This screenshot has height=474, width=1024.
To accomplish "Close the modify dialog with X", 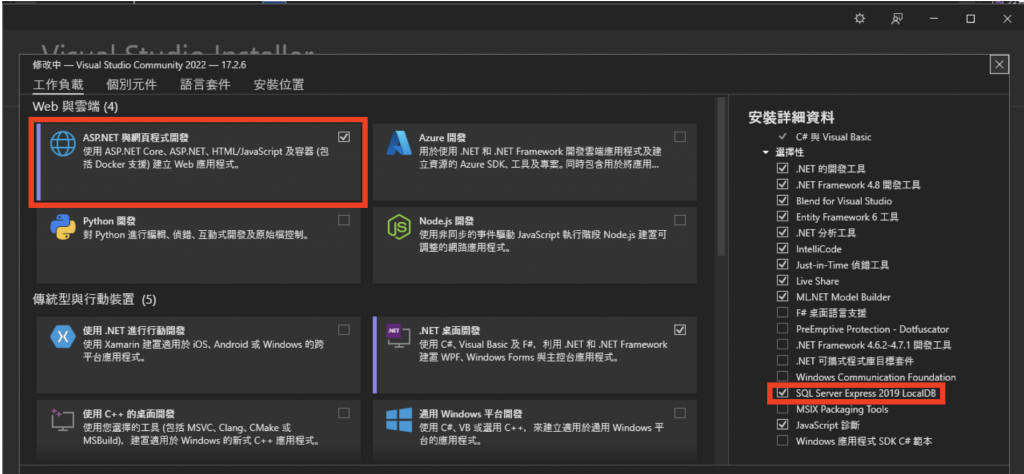I will [x=999, y=65].
